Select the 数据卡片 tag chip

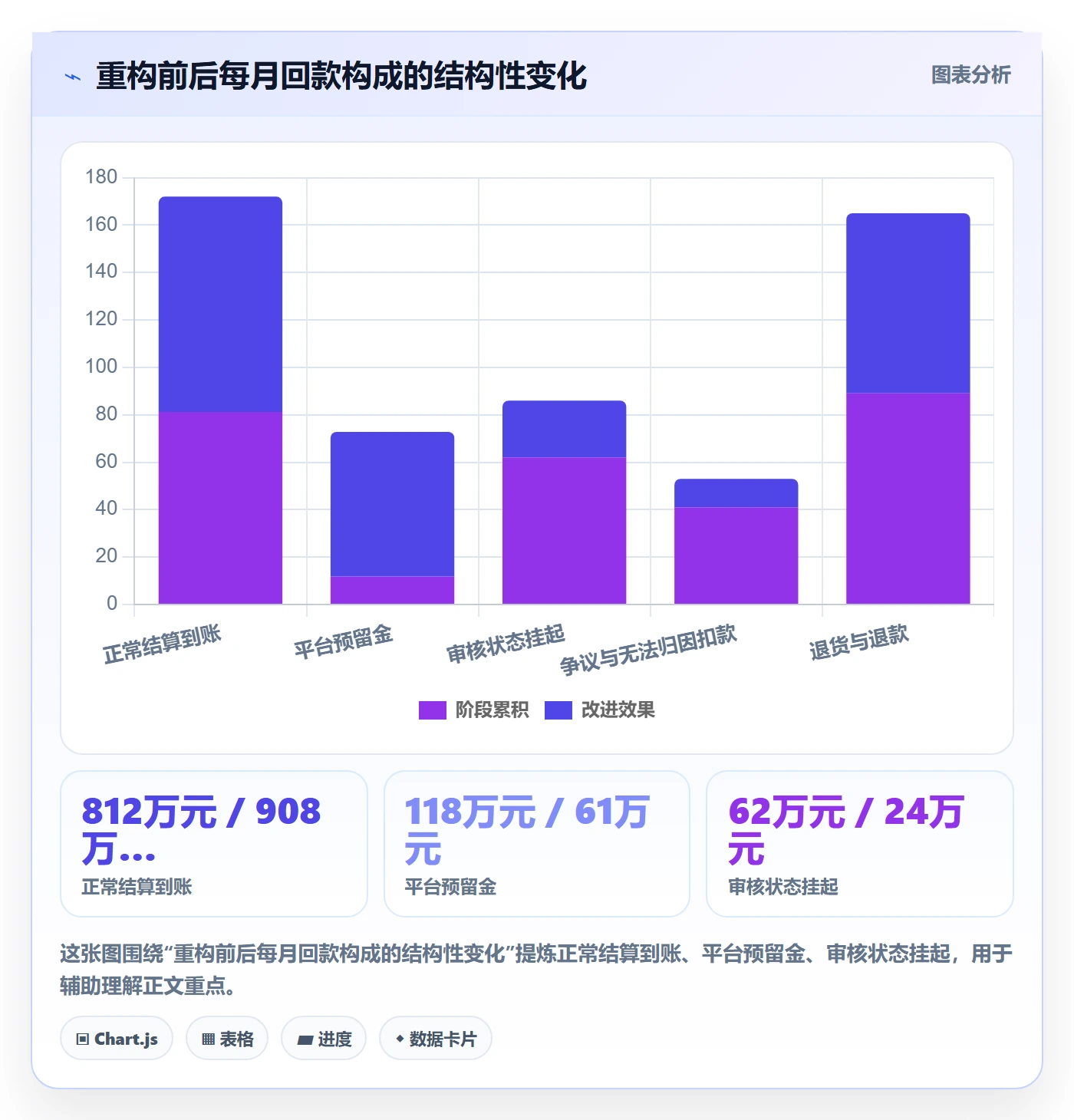tap(436, 1039)
